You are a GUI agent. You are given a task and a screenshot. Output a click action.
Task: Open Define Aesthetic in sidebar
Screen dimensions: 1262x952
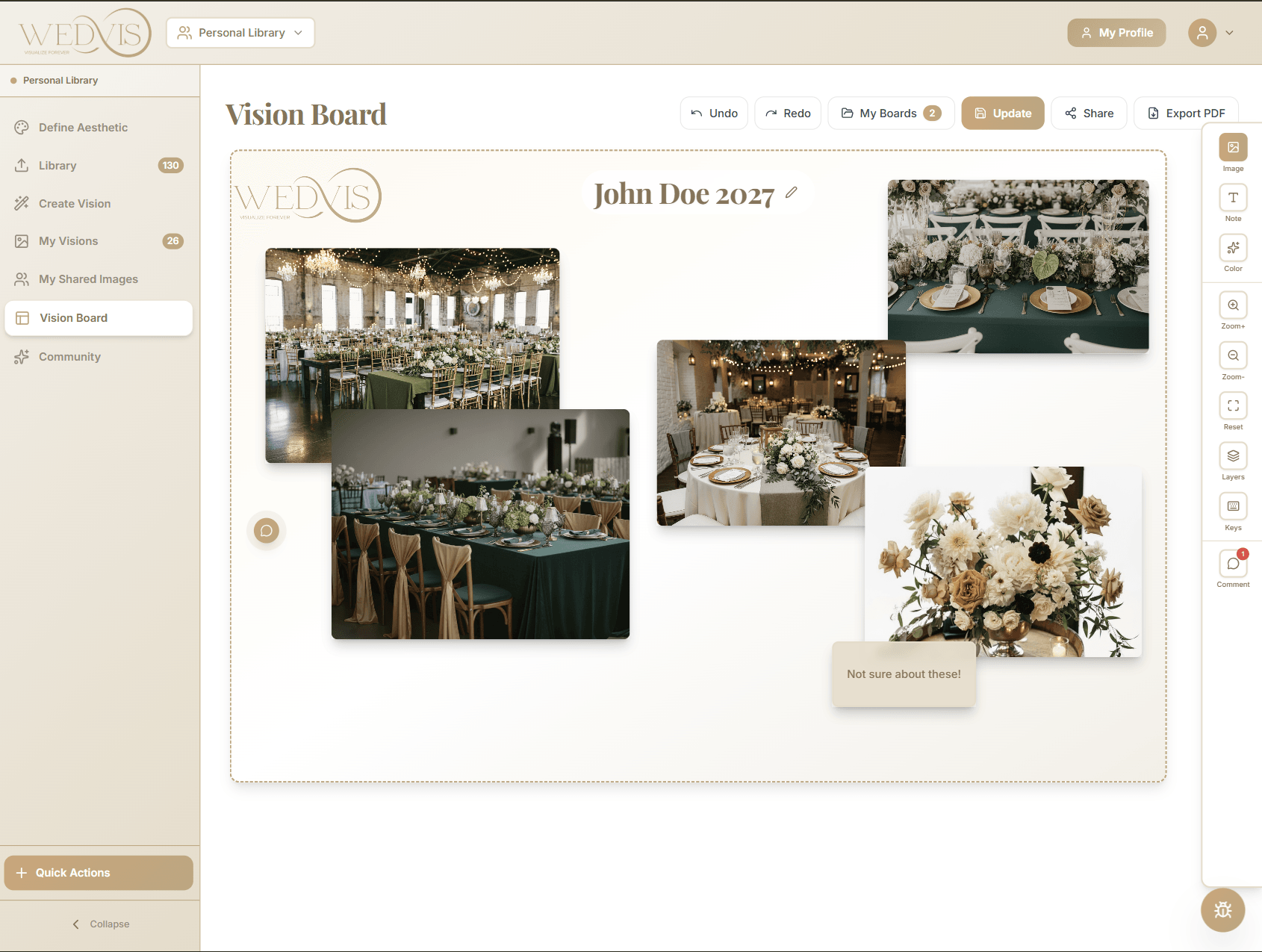[83, 128]
